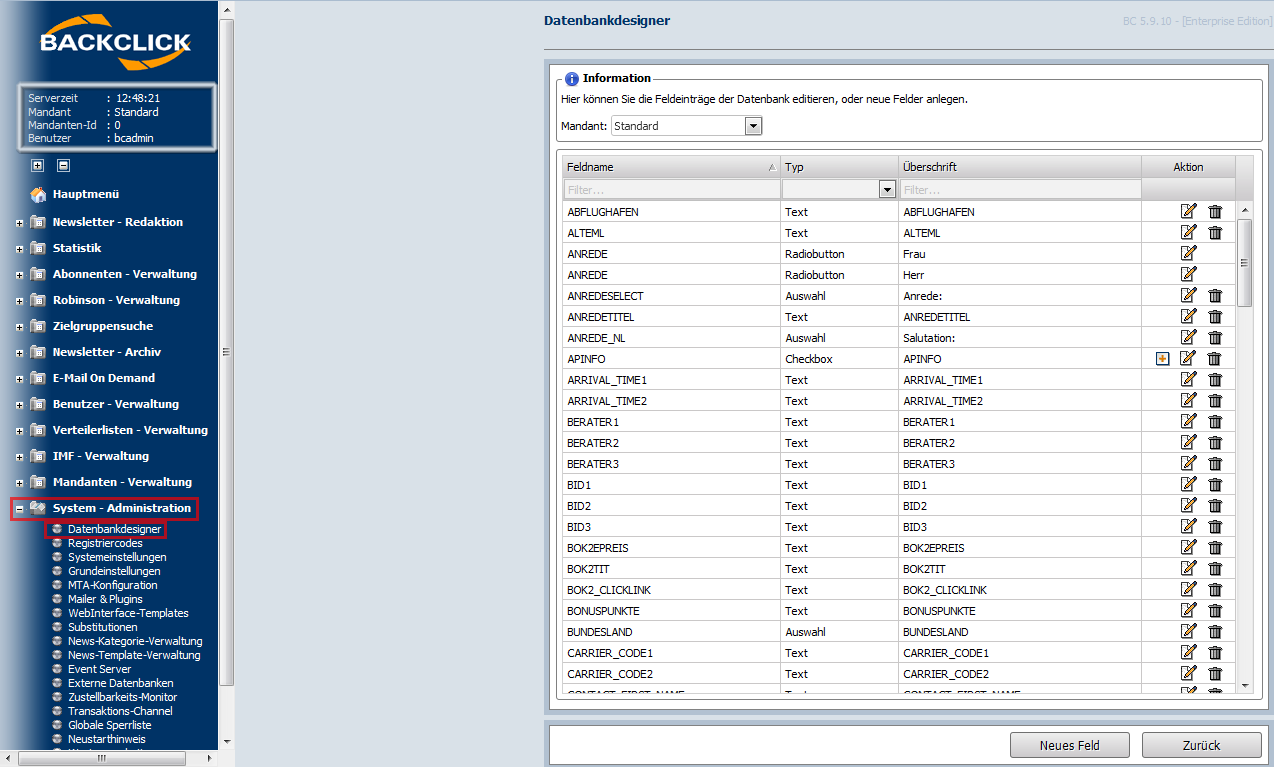Open MTA-Konfiguration menu item
Viewport: 1274px width, 767px height.
coord(112,585)
